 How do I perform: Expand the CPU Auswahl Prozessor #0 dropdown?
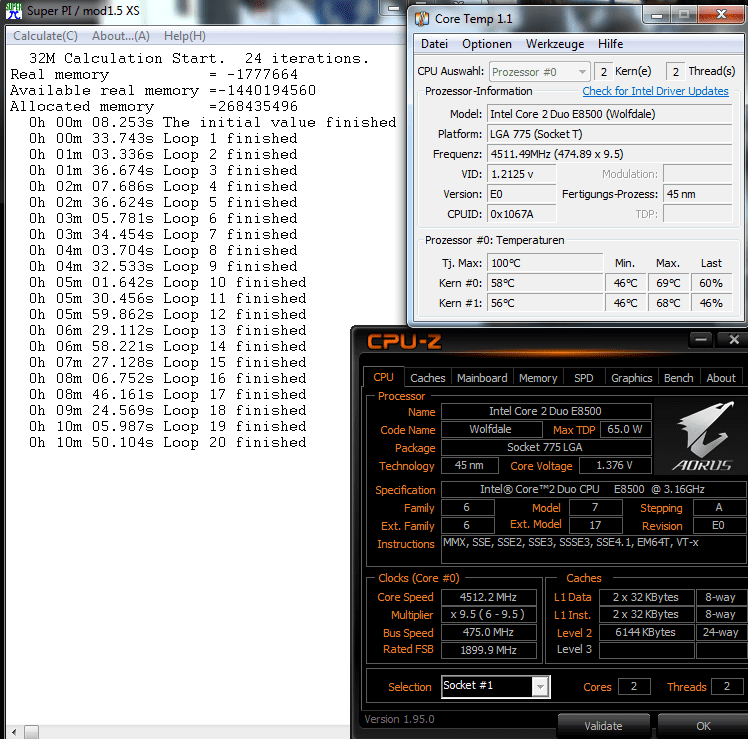tap(540, 72)
